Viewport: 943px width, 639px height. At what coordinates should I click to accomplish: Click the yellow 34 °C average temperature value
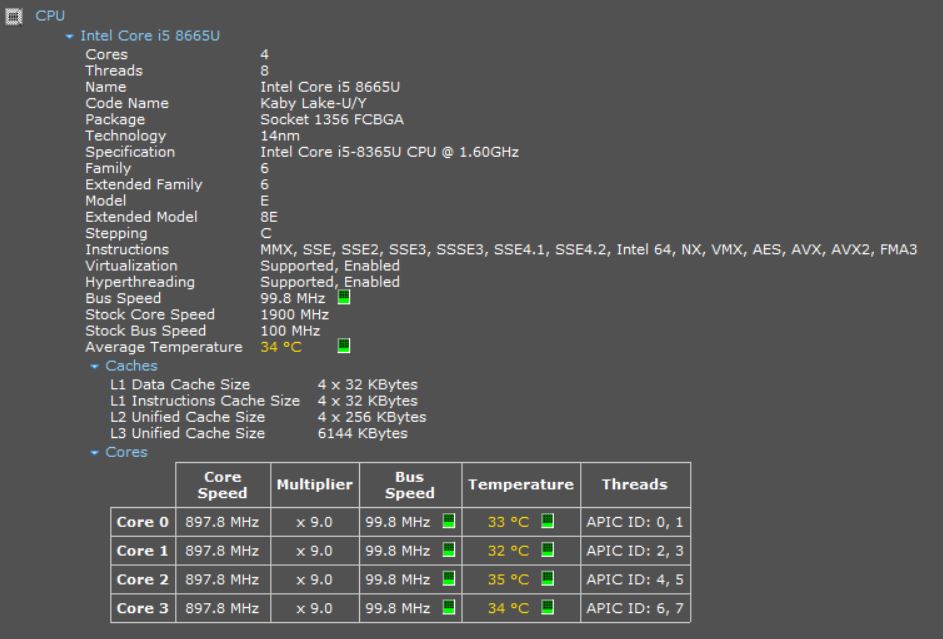pos(280,347)
